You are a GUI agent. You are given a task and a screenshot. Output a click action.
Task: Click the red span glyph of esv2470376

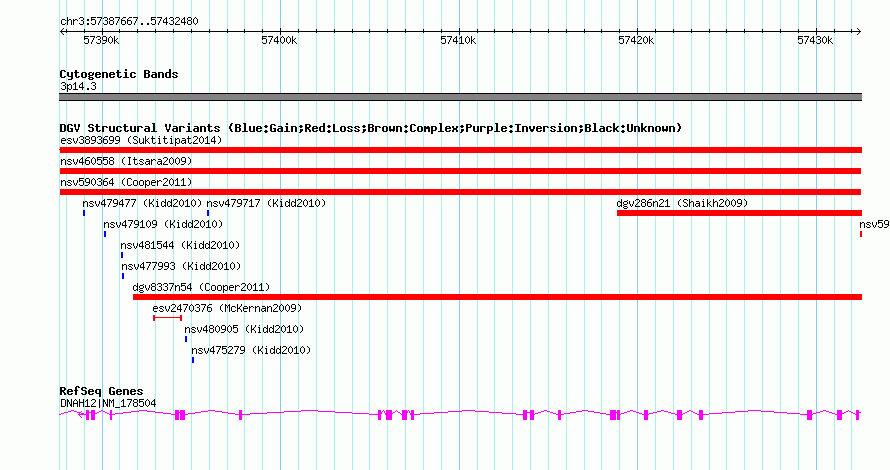click(167, 318)
